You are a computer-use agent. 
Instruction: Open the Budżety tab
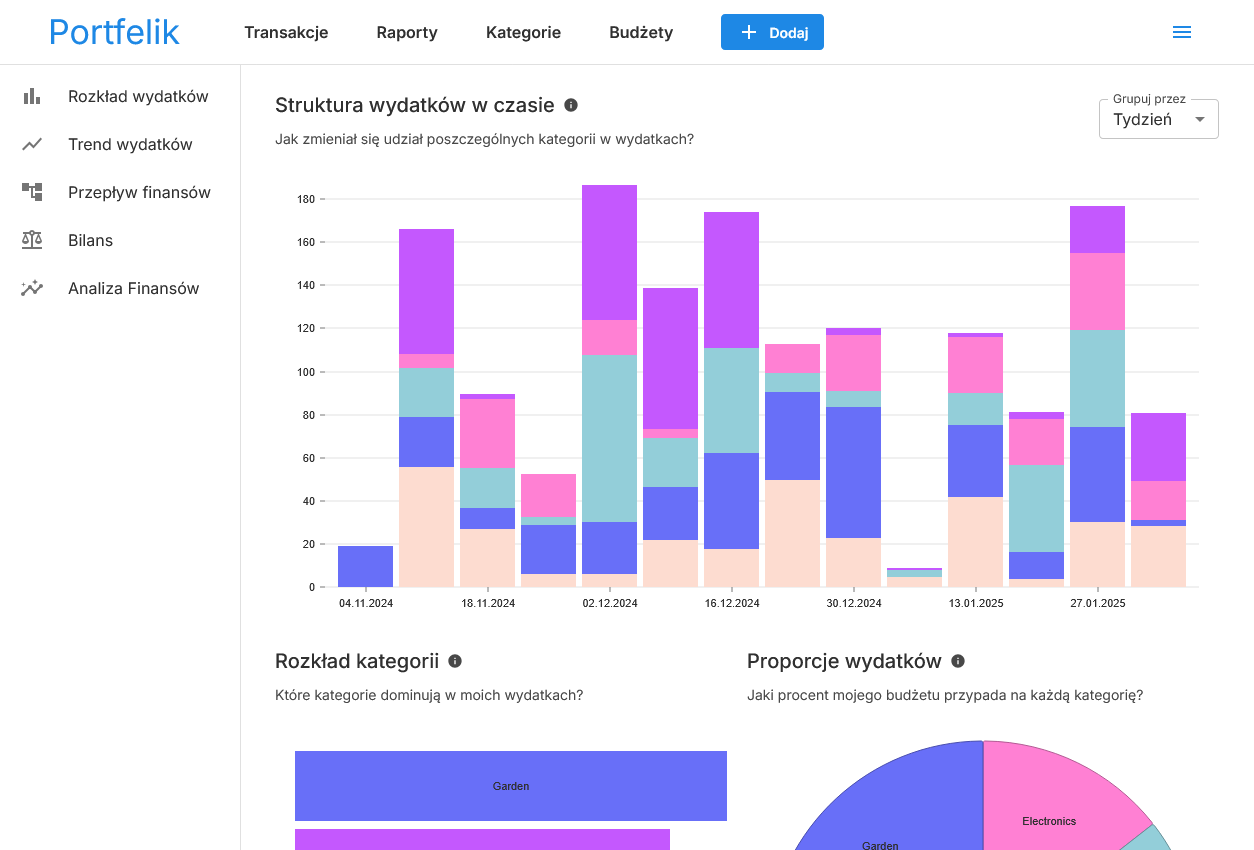[641, 32]
